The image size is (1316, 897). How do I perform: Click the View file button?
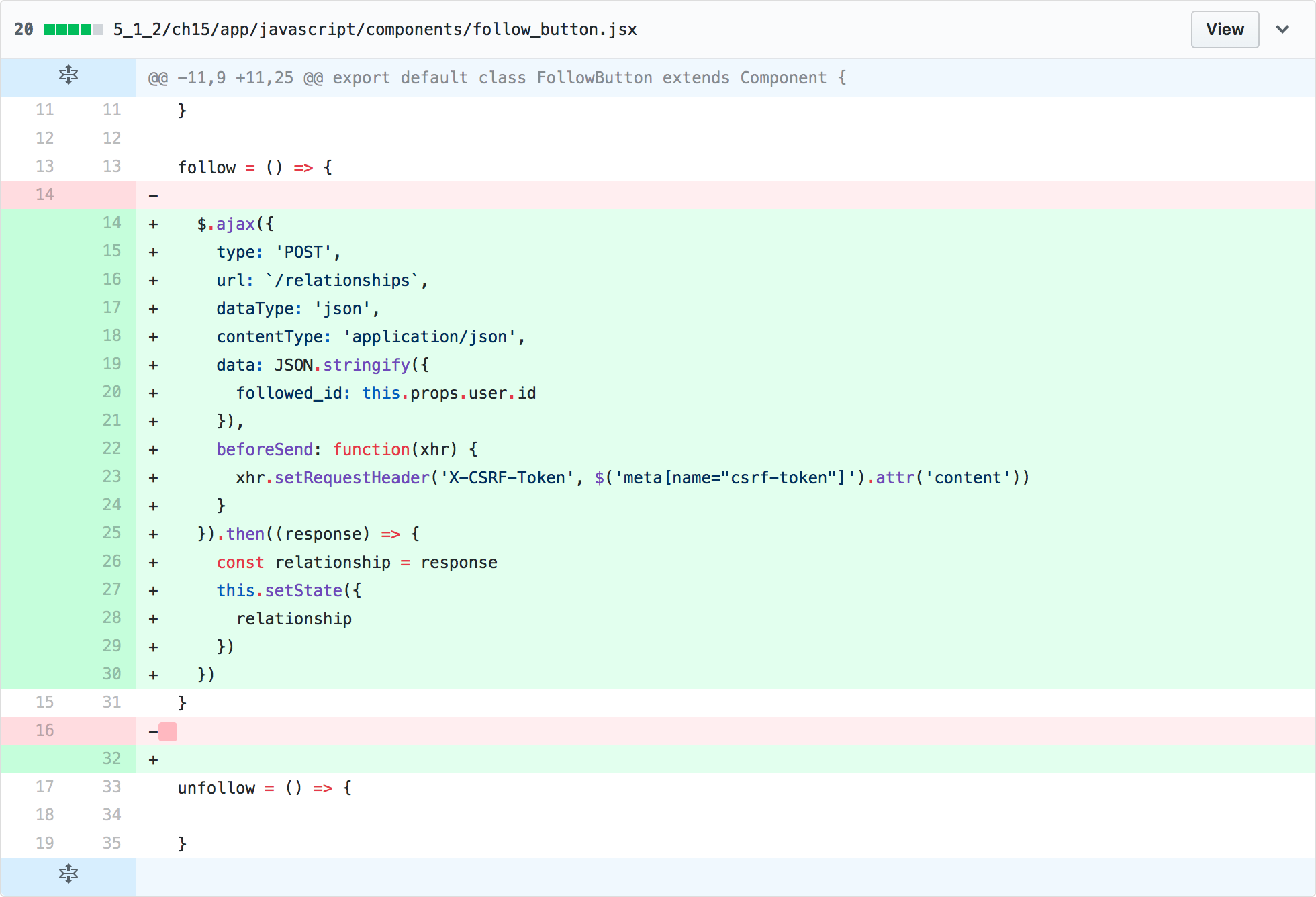pos(1224,30)
